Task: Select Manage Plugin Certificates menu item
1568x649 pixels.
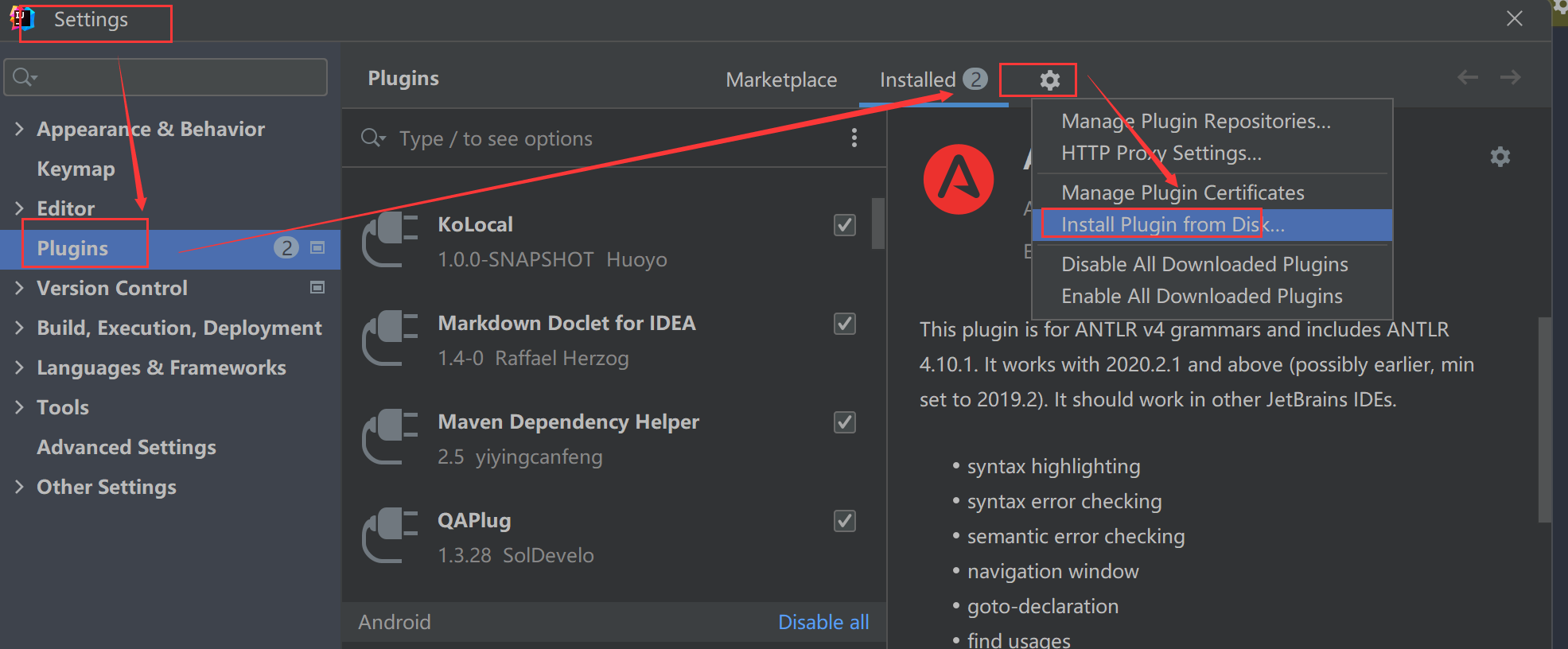Action: point(1183,193)
